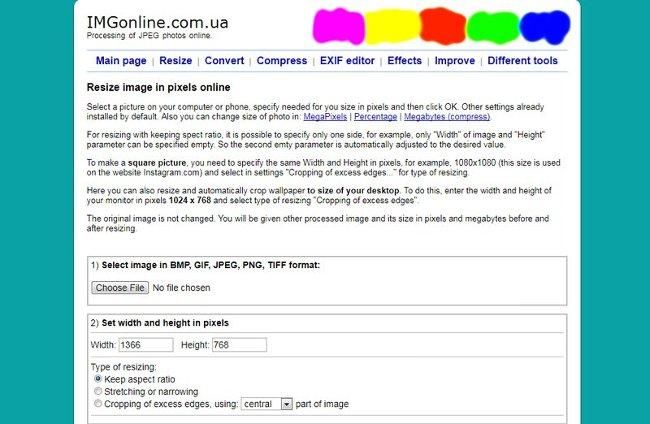Open the Effects section
This screenshot has height=424, width=650.
(x=405, y=61)
